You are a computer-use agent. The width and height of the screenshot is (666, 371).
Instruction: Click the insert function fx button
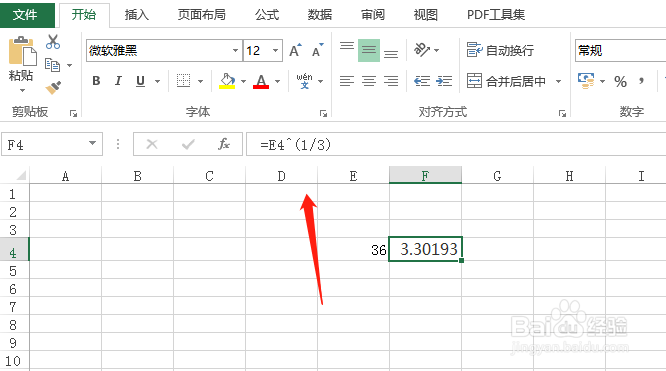[224, 144]
